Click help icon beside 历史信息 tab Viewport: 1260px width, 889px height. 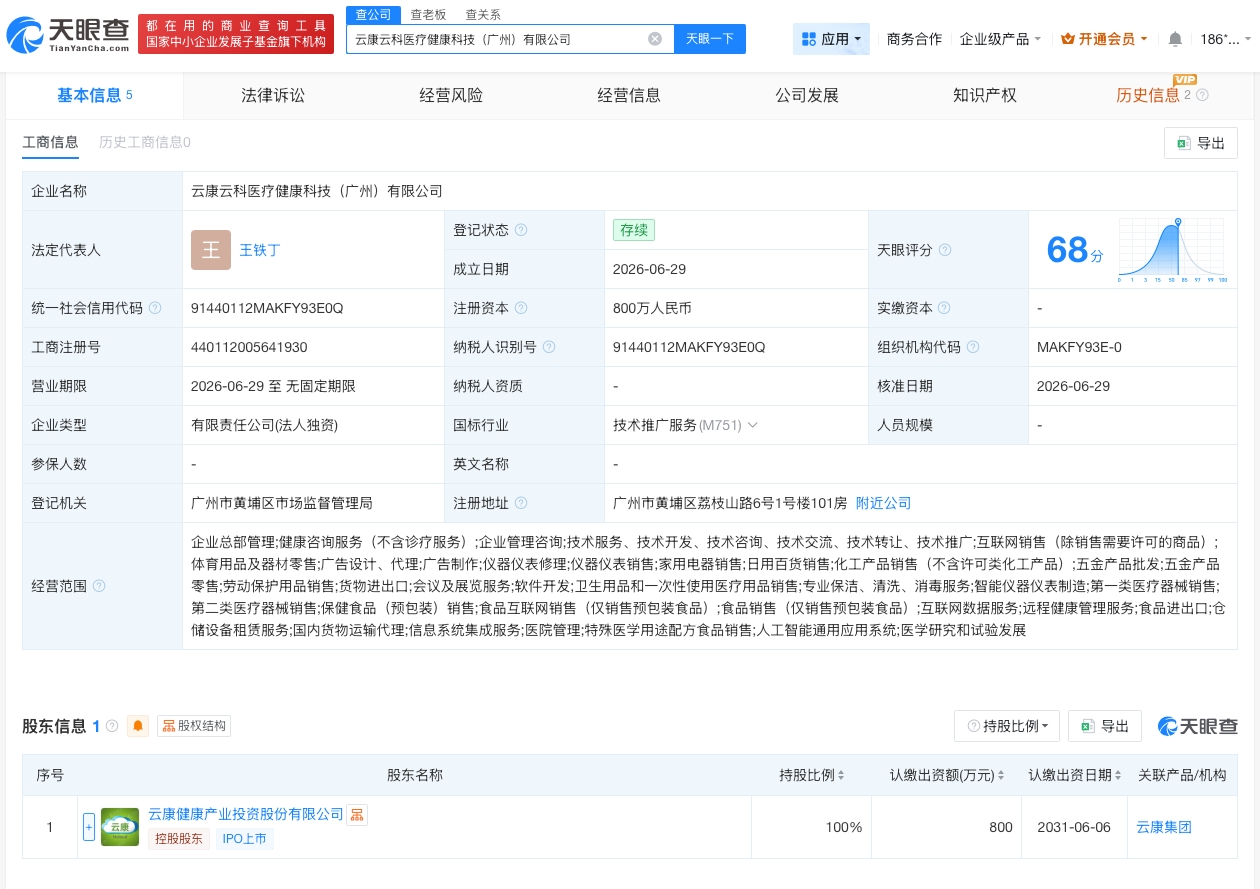coord(1203,95)
